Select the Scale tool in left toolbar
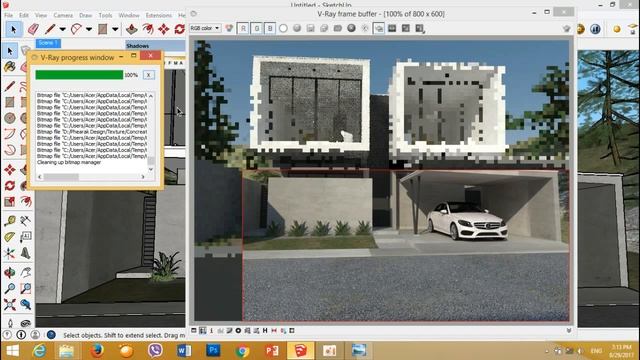The width and height of the screenshot is (640, 360). pos(10,201)
